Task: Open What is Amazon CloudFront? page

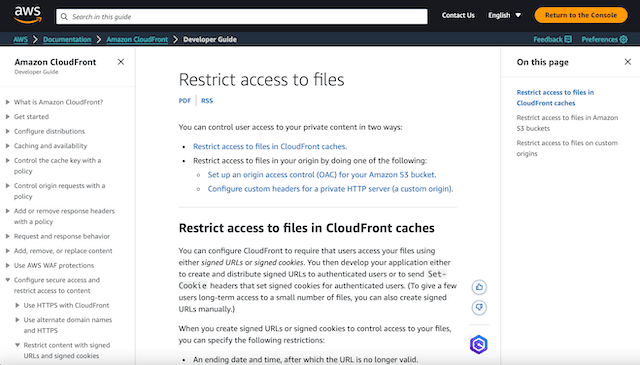Action: point(58,102)
